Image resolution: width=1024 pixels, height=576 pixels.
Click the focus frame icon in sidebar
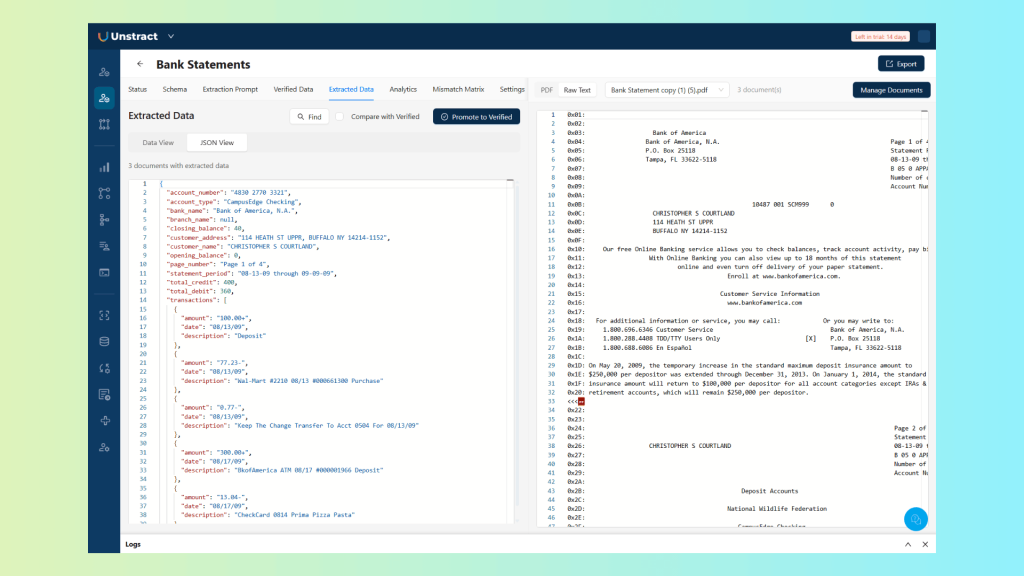[104, 315]
